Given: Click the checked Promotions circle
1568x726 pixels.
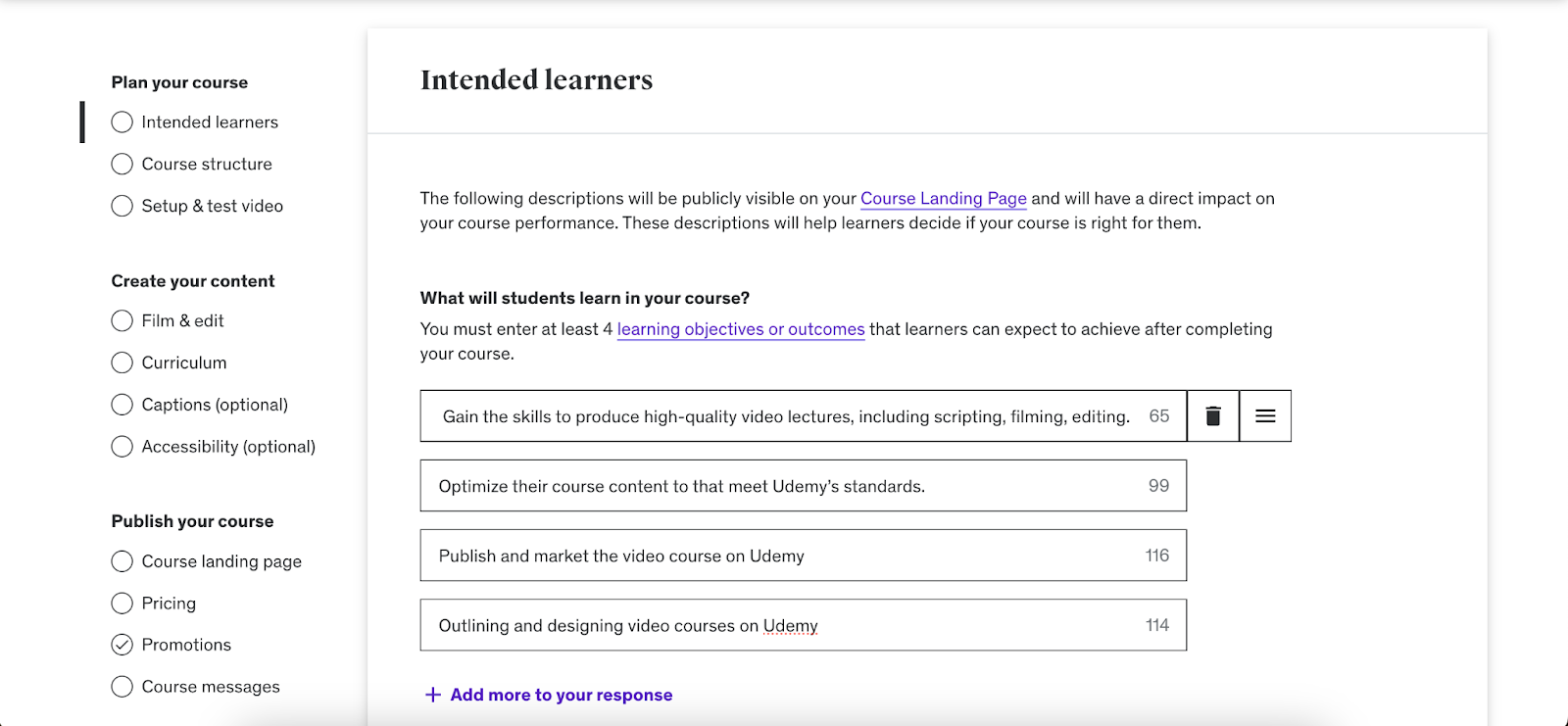Looking at the screenshot, I should pos(122,645).
